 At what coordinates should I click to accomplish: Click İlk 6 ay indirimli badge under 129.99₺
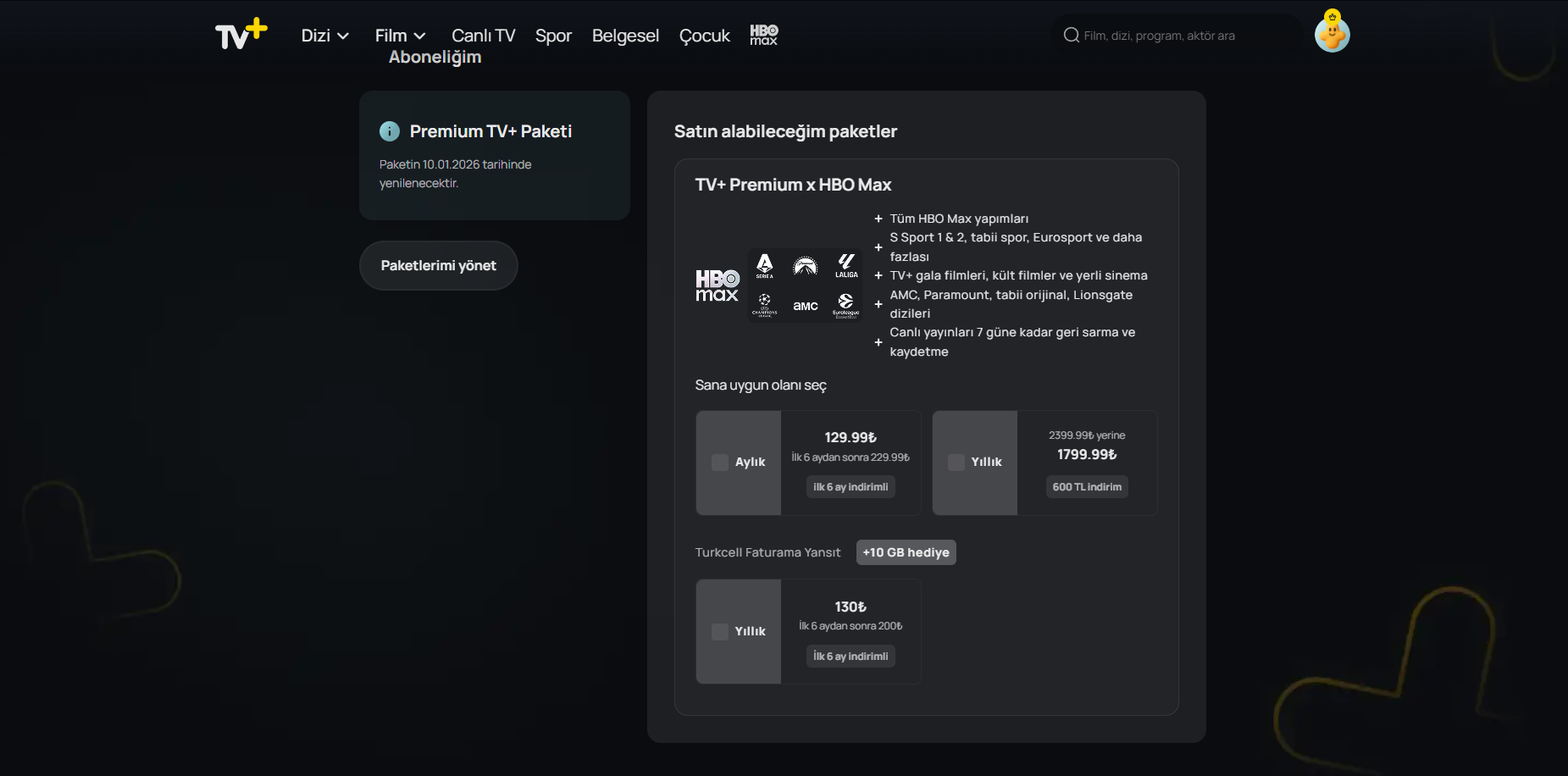[x=850, y=487]
